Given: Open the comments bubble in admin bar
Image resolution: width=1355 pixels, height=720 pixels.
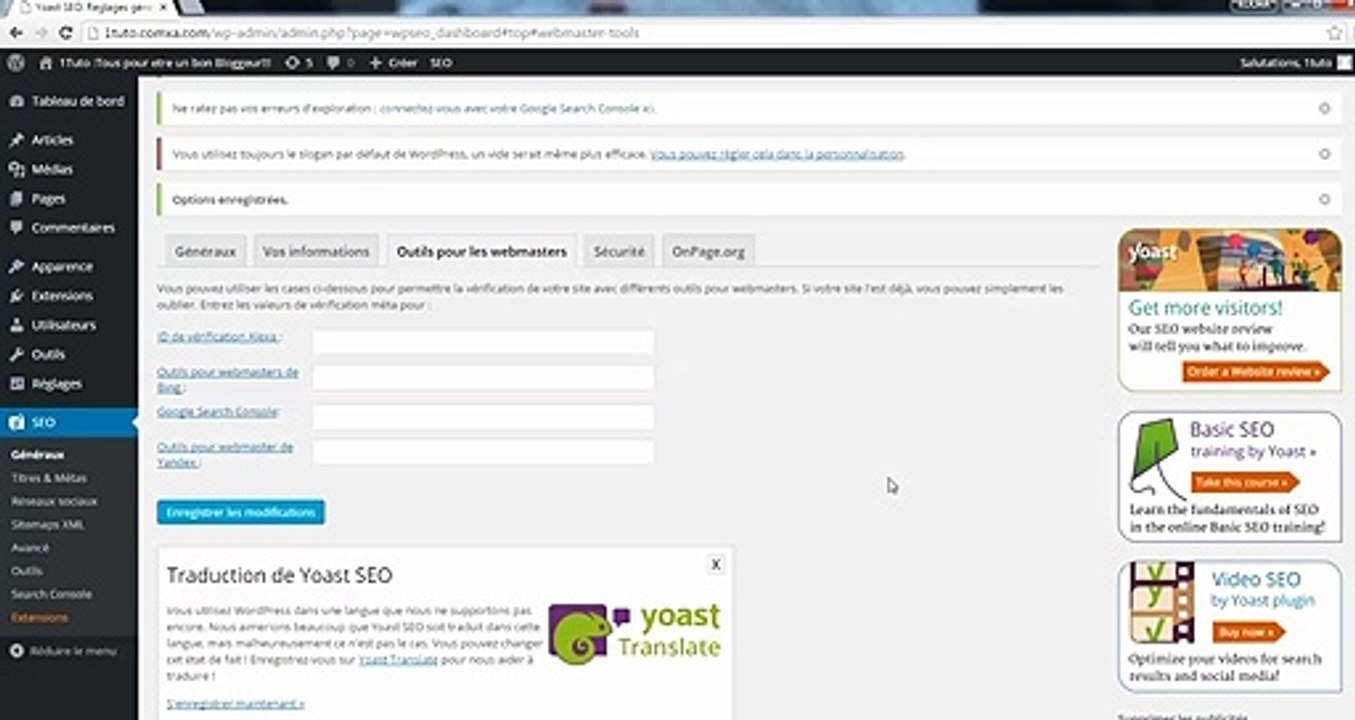Looking at the screenshot, I should point(339,62).
